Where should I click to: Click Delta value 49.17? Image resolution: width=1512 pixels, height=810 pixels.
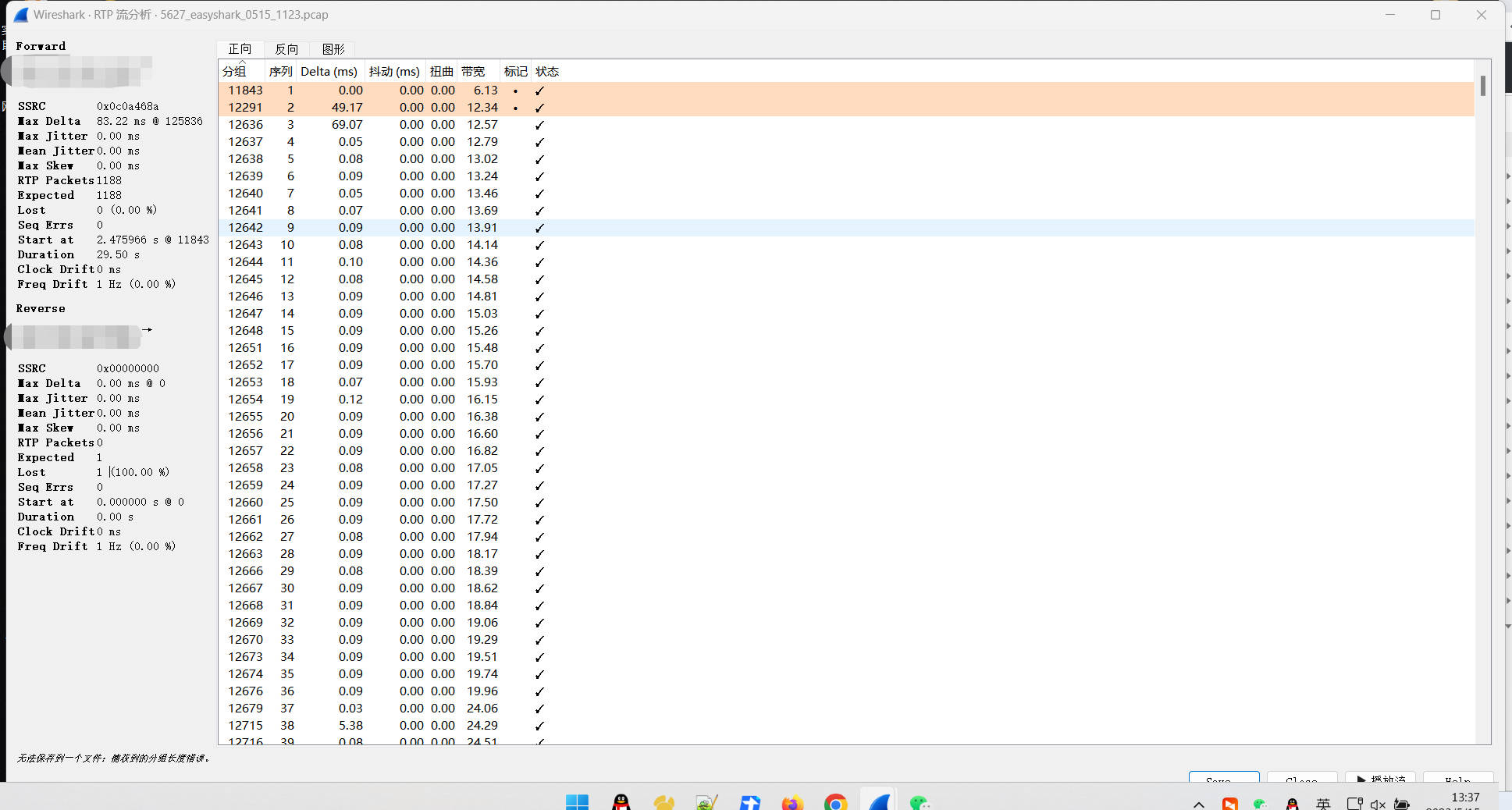(347, 108)
